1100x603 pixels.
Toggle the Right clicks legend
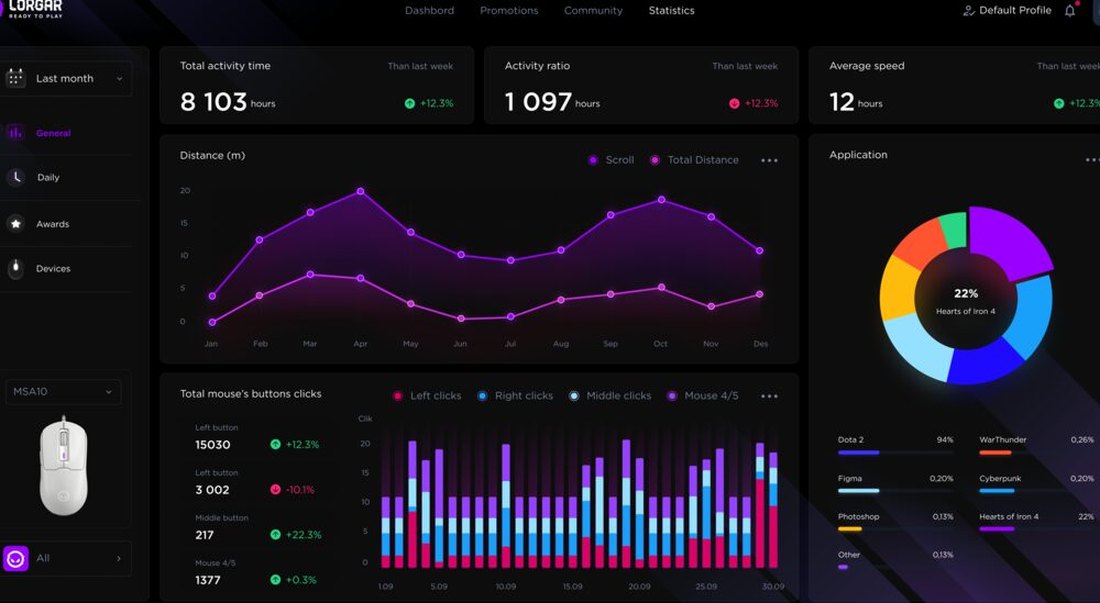pyautogui.click(x=515, y=395)
